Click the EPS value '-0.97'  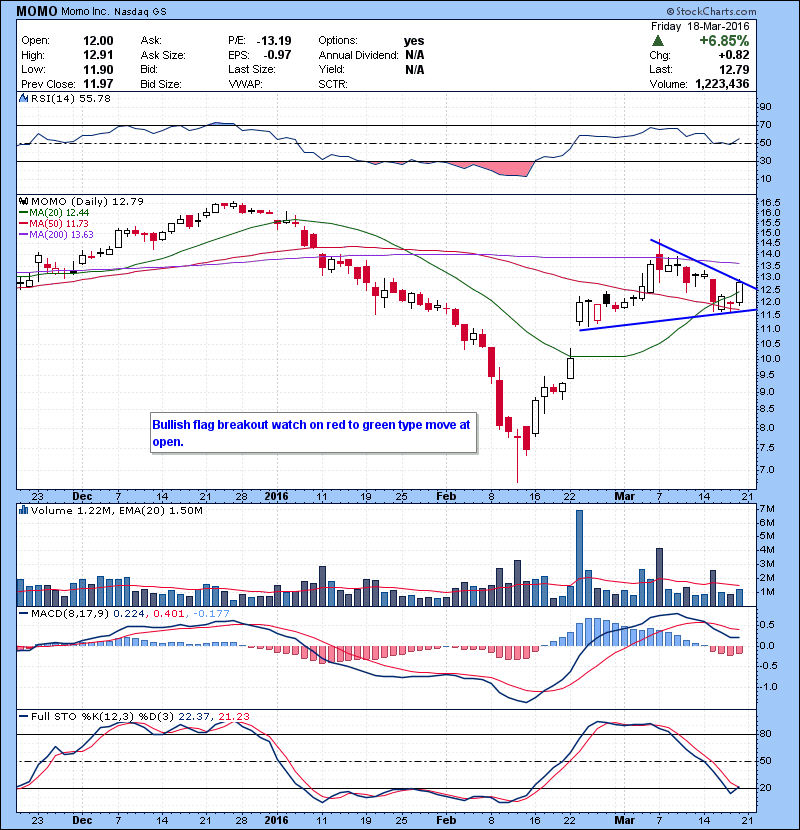277,55
